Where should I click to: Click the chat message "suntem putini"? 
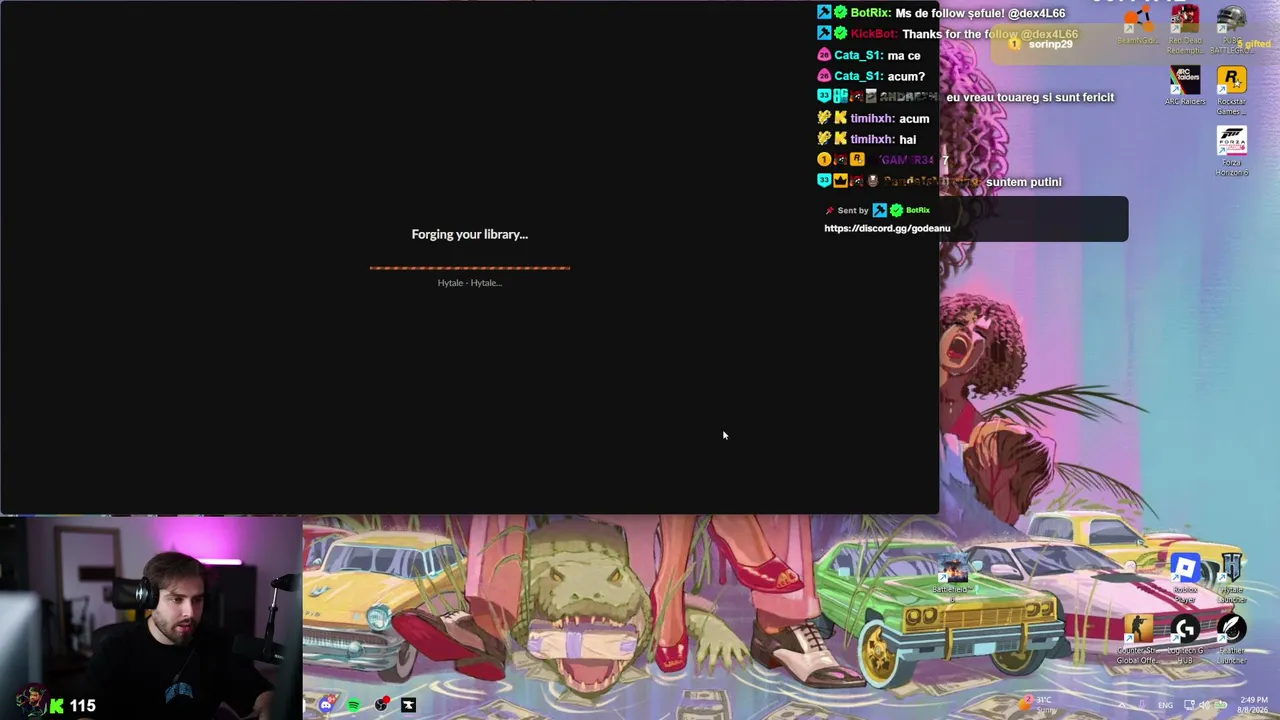tap(1024, 181)
